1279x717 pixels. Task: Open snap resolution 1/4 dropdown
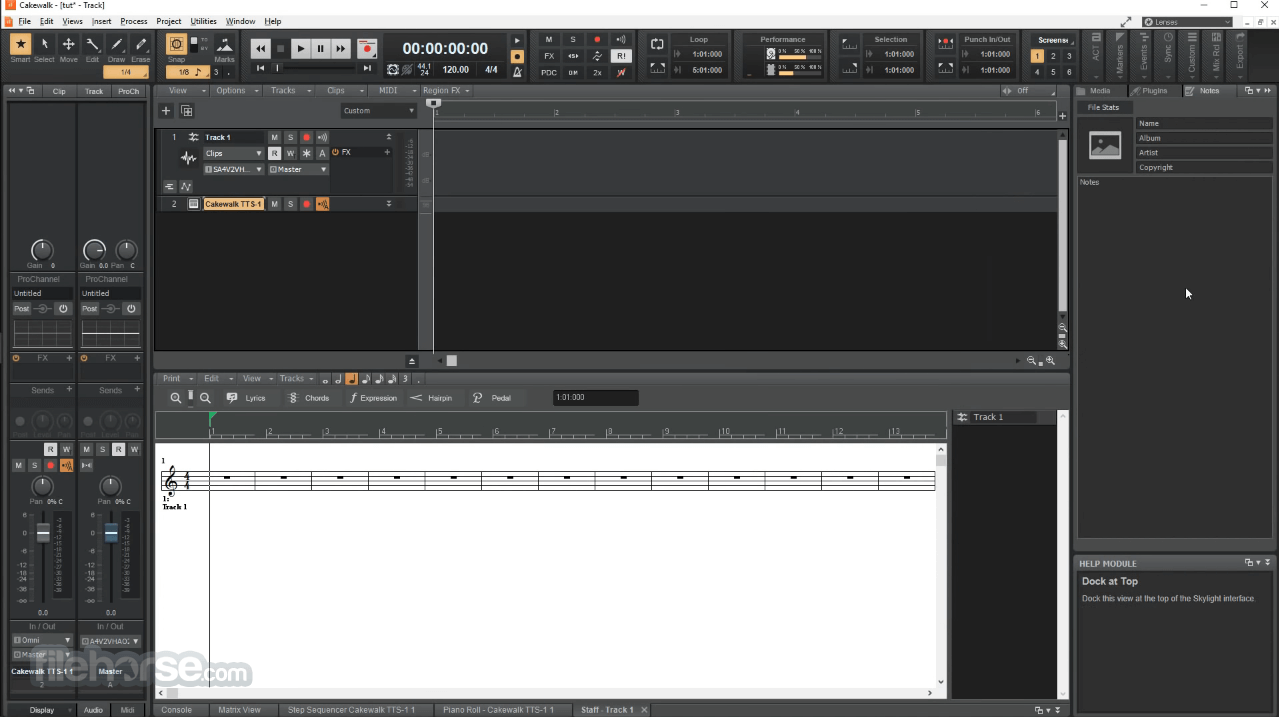point(128,72)
